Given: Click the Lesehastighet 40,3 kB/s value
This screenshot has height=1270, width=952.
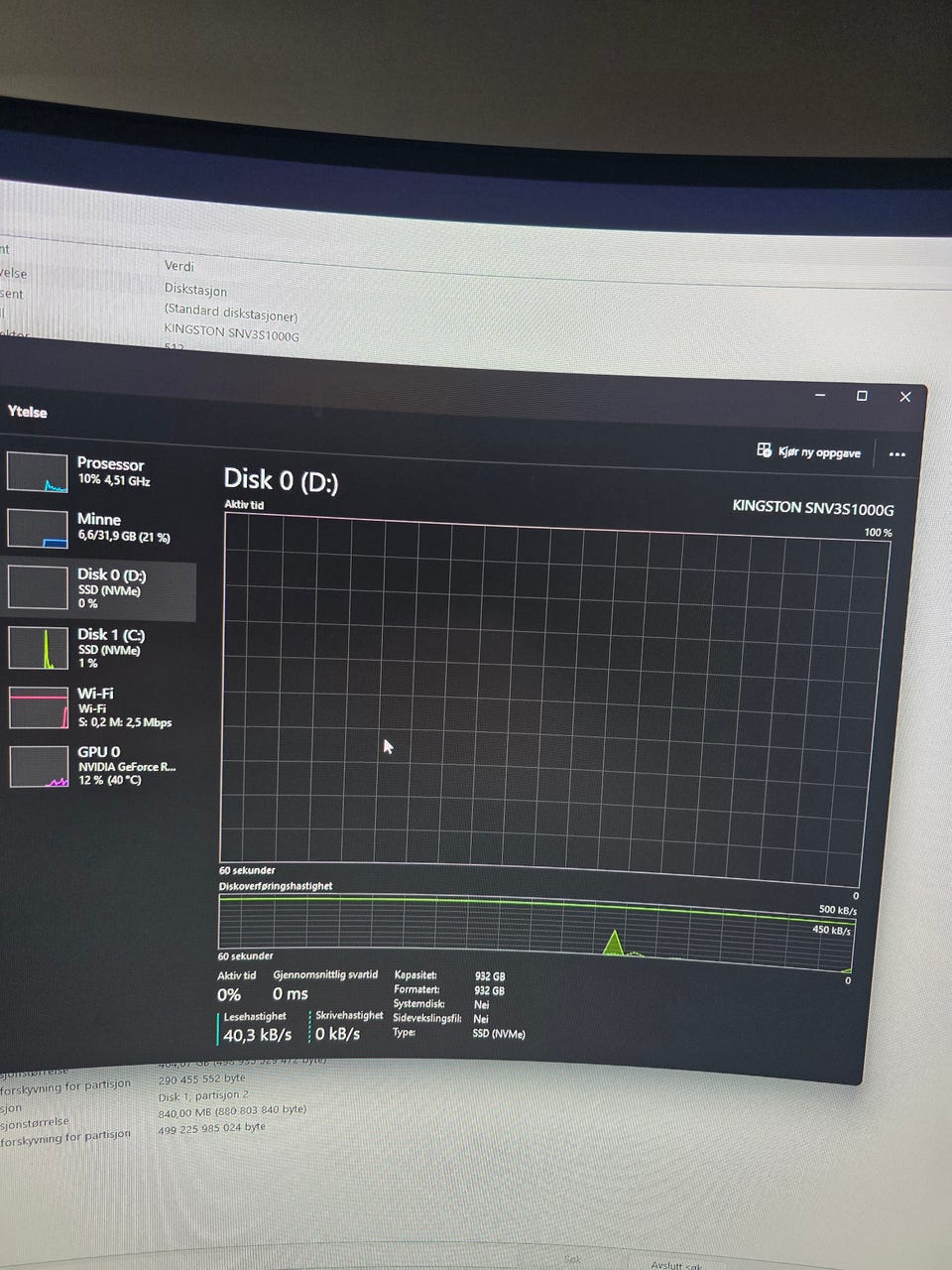Looking at the screenshot, I should click(x=257, y=1035).
